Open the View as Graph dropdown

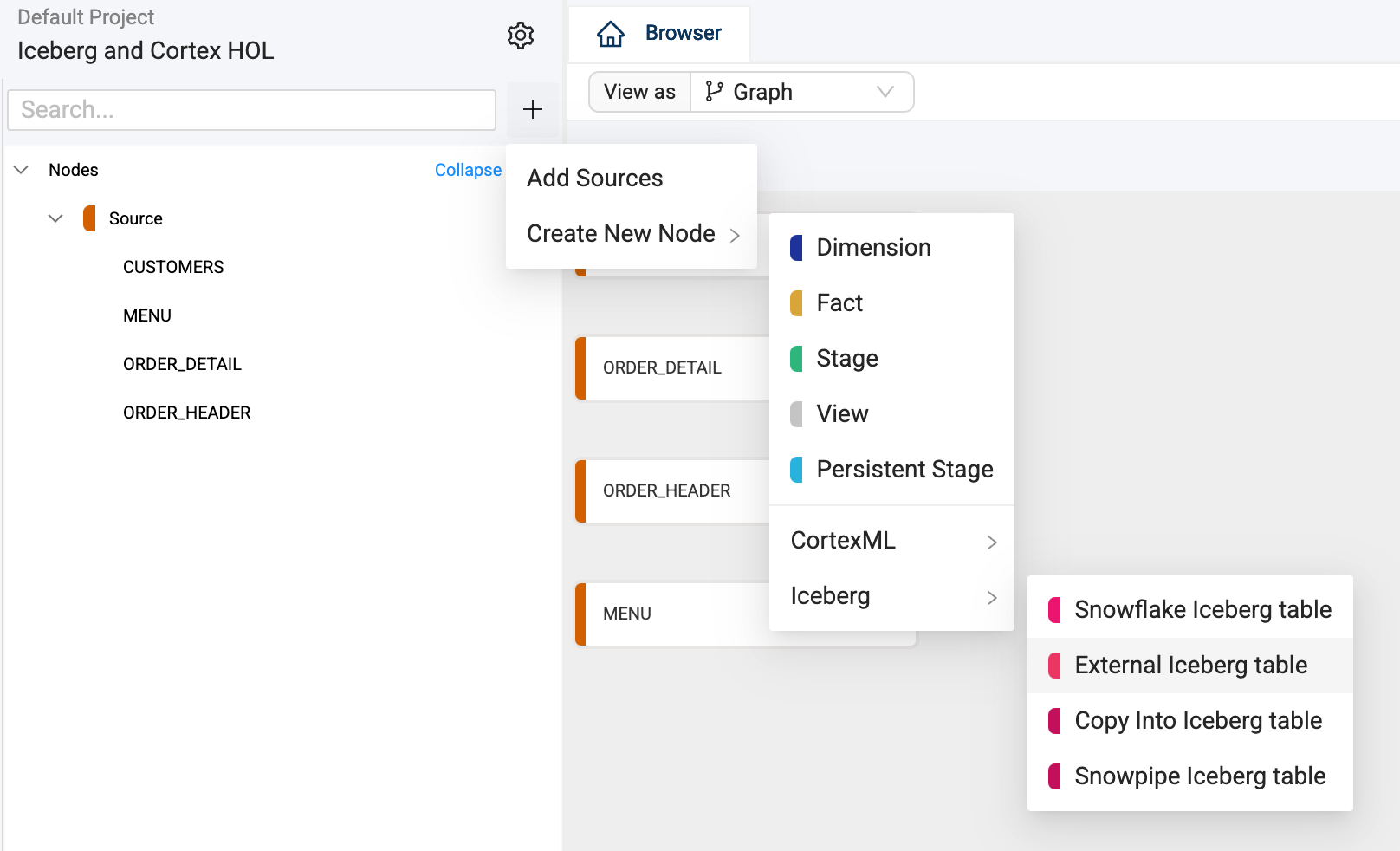coord(801,92)
